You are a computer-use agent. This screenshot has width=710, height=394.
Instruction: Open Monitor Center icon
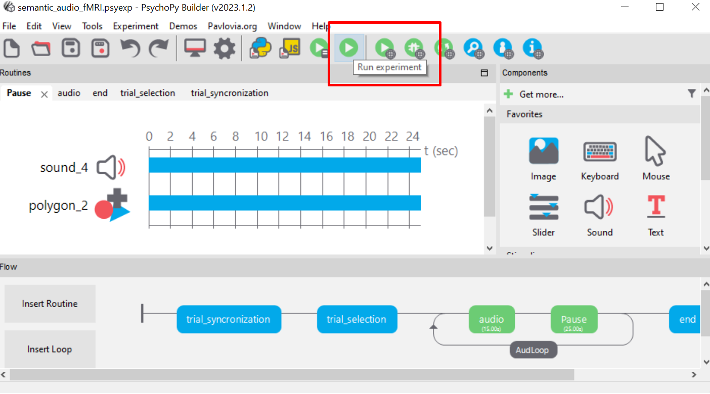coord(195,48)
